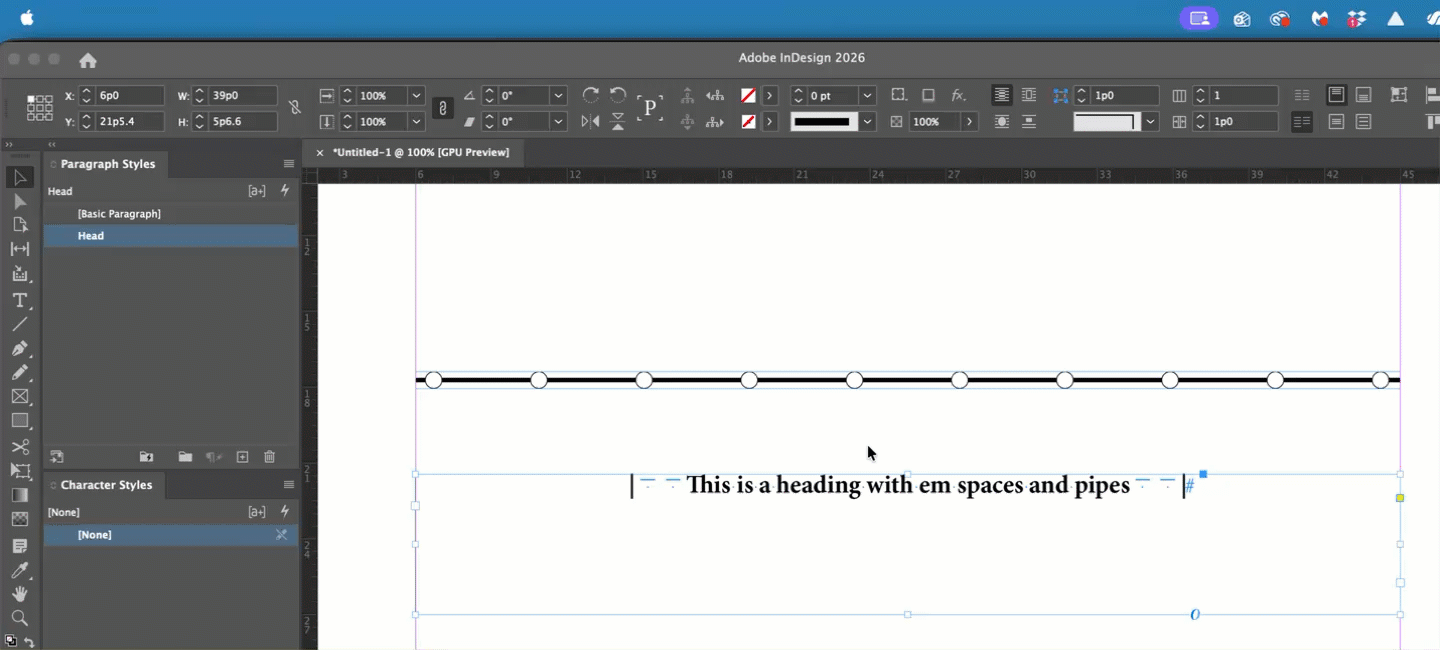1440x650 pixels.
Task: Select the Gradient Swatch tool
Action: [x=20, y=495]
